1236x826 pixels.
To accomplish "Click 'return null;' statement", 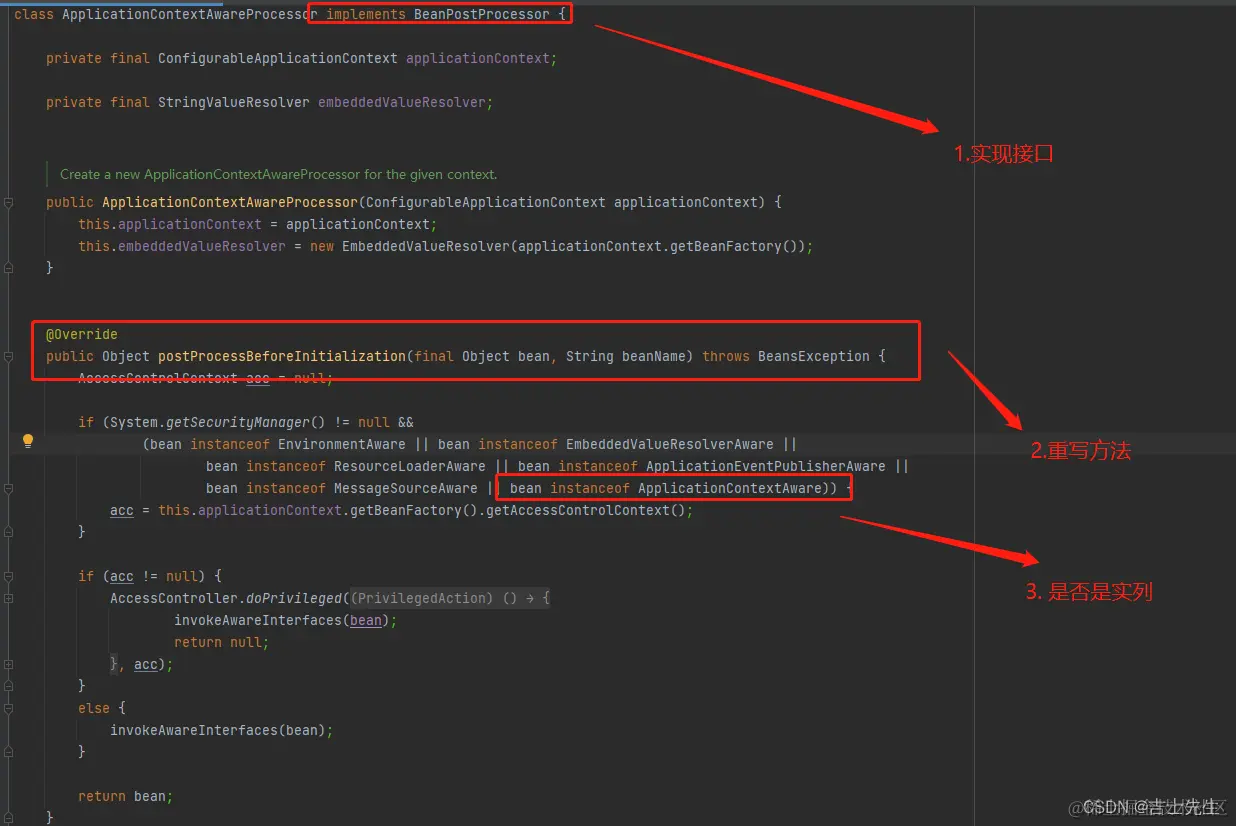I will (222, 642).
